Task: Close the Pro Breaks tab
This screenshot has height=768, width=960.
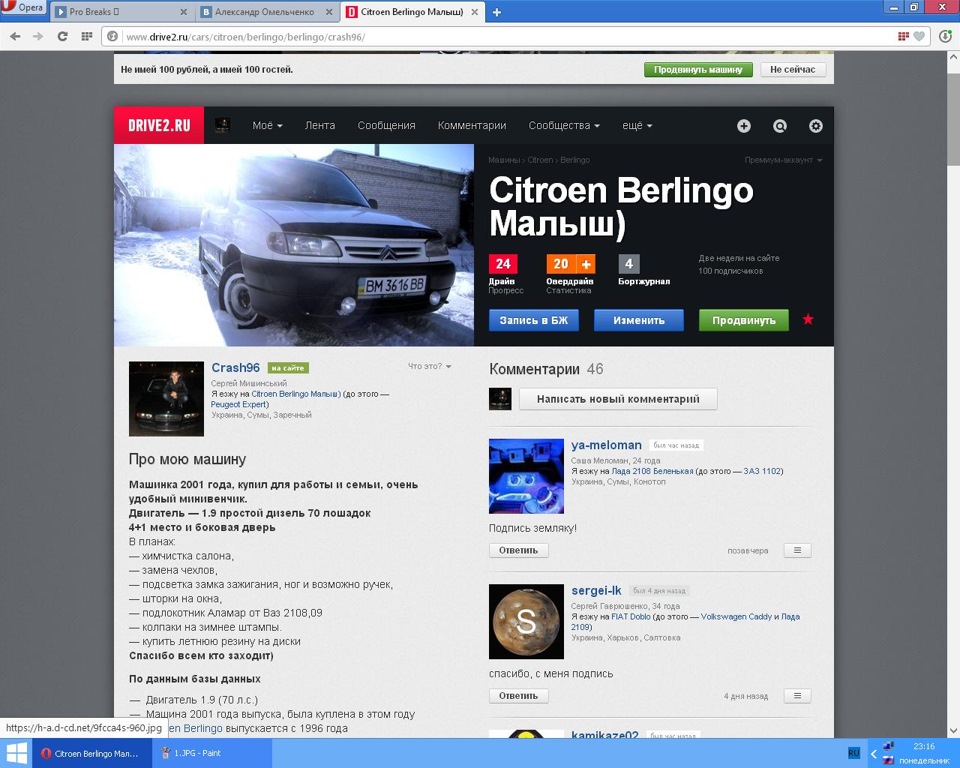Action: click(184, 12)
